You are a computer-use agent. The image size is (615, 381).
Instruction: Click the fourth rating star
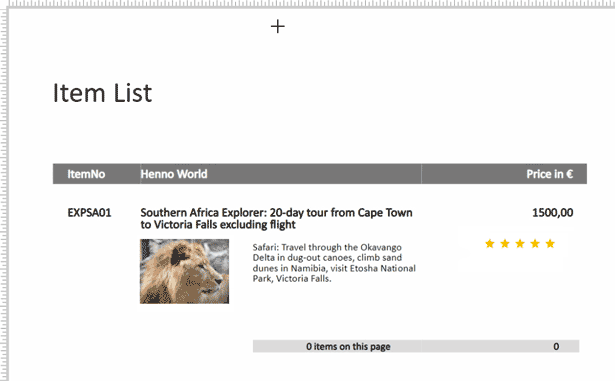tap(535, 244)
